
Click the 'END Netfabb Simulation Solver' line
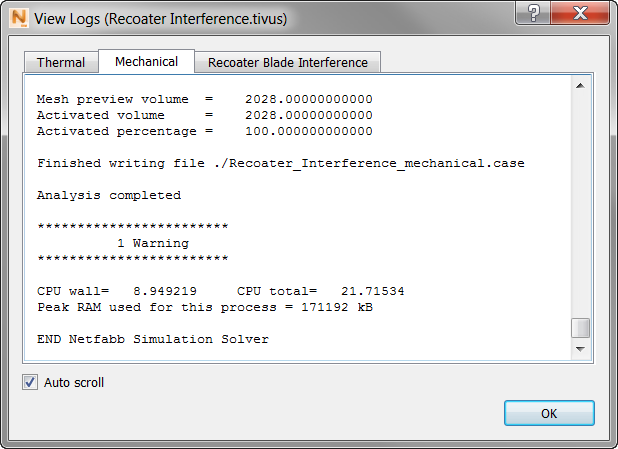(x=152, y=339)
